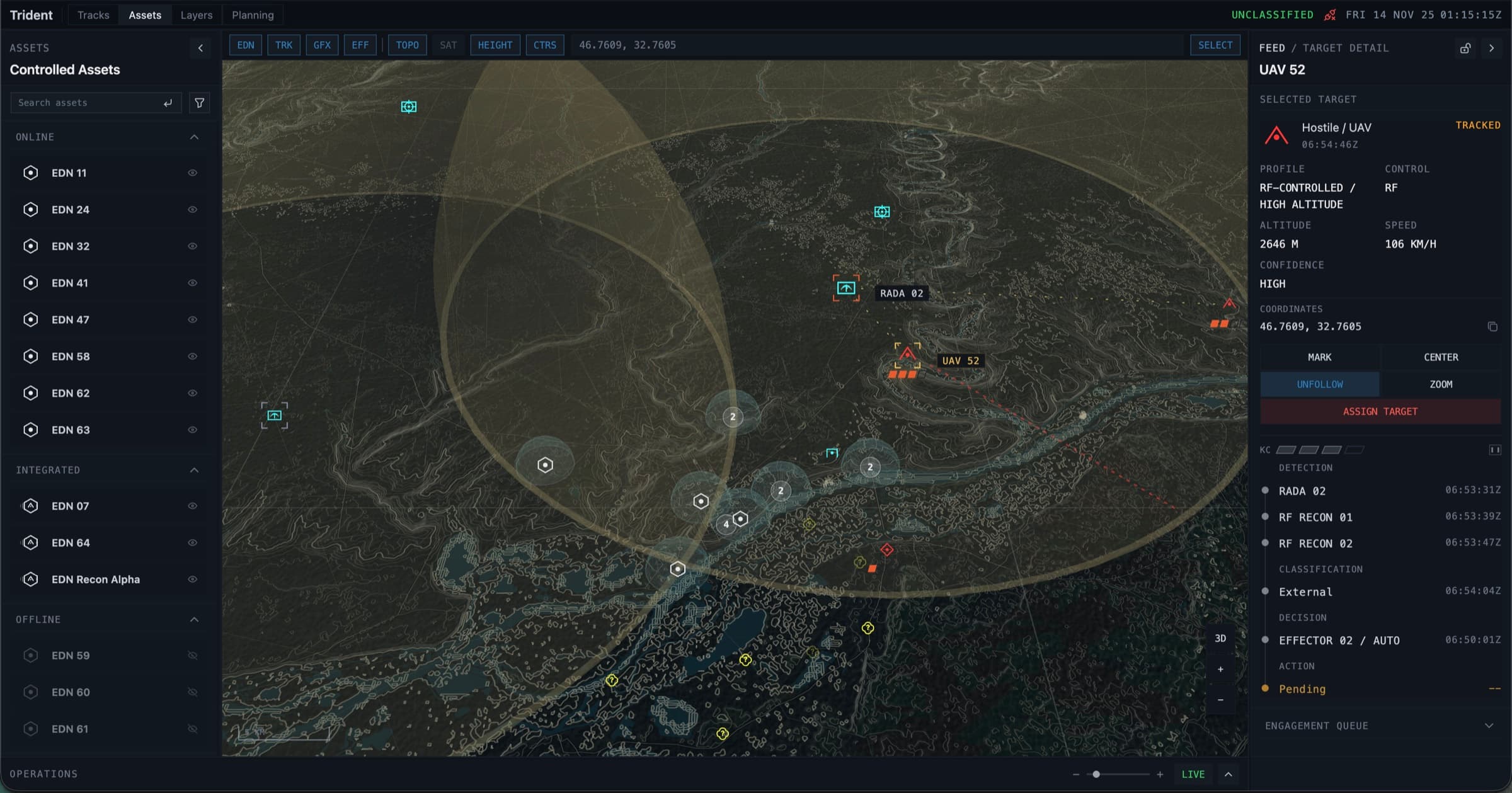This screenshot has height=793, width=1512.
Task: Click the timeline zoom slider handle
Action: point(1096,774)
